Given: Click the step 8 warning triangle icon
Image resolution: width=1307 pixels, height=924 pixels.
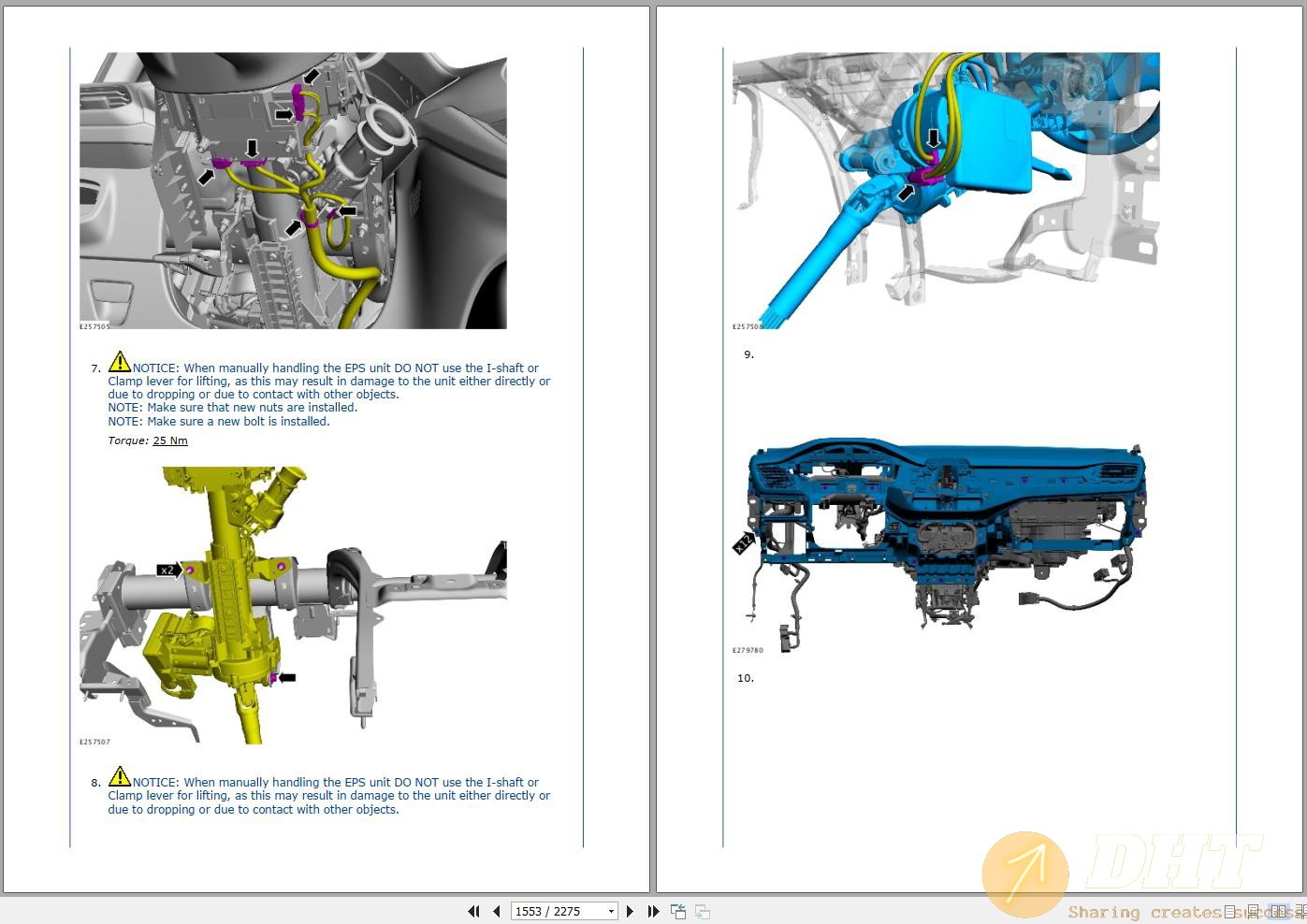Looking at the screenshot, I should point(120,776).
